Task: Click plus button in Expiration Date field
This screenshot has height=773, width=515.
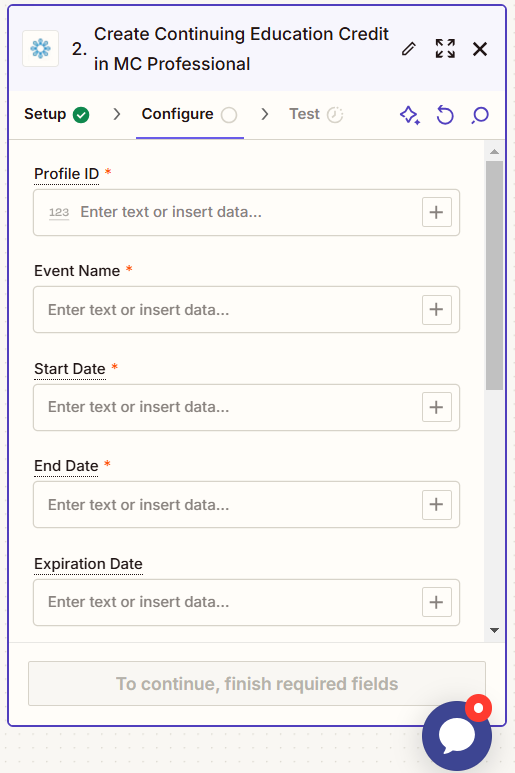Action: point(437,602)
